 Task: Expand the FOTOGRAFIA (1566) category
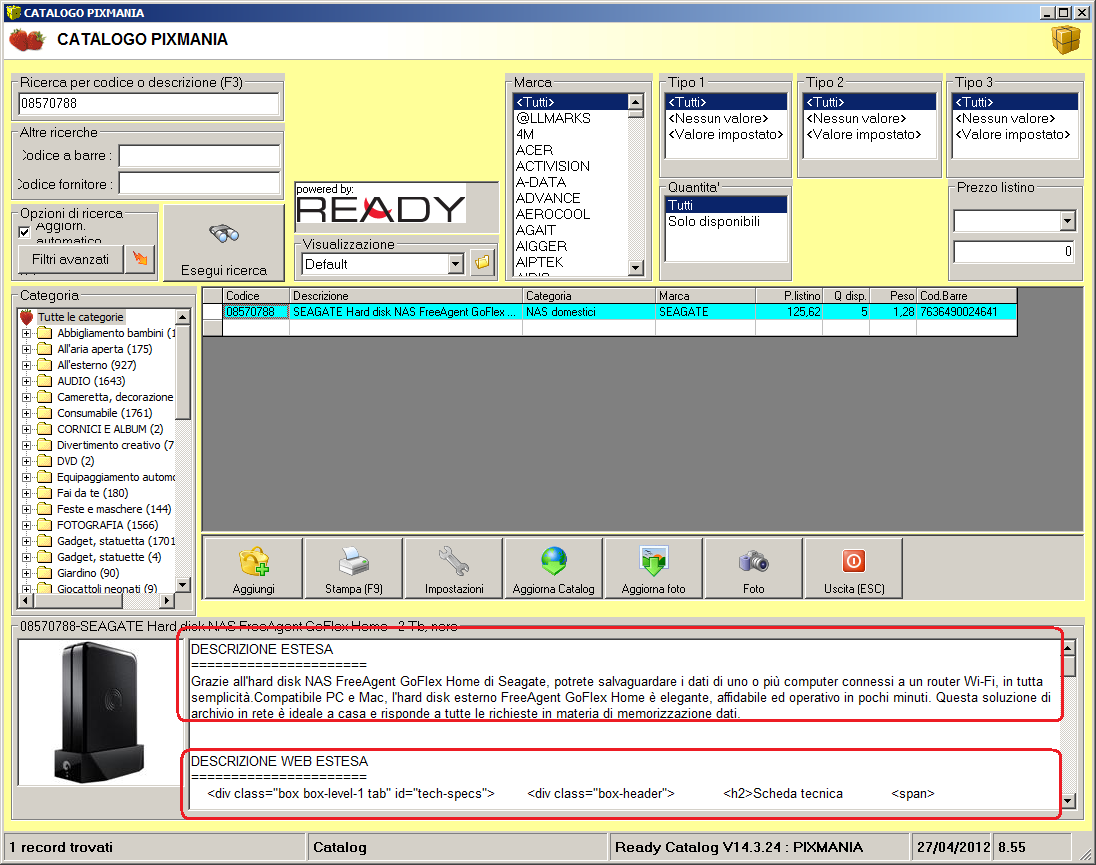tap(27, 525)
